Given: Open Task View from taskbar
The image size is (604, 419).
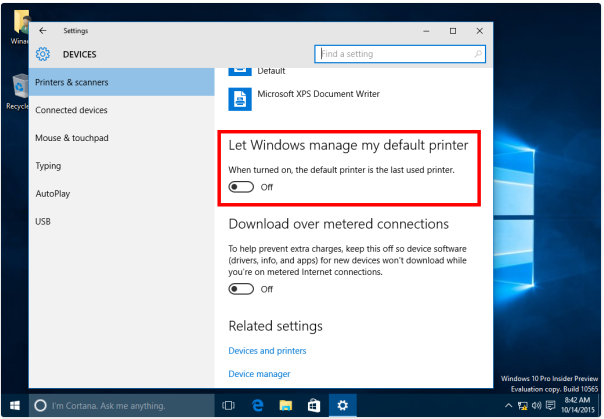Looking at the screenshot, I should [228, 406].
